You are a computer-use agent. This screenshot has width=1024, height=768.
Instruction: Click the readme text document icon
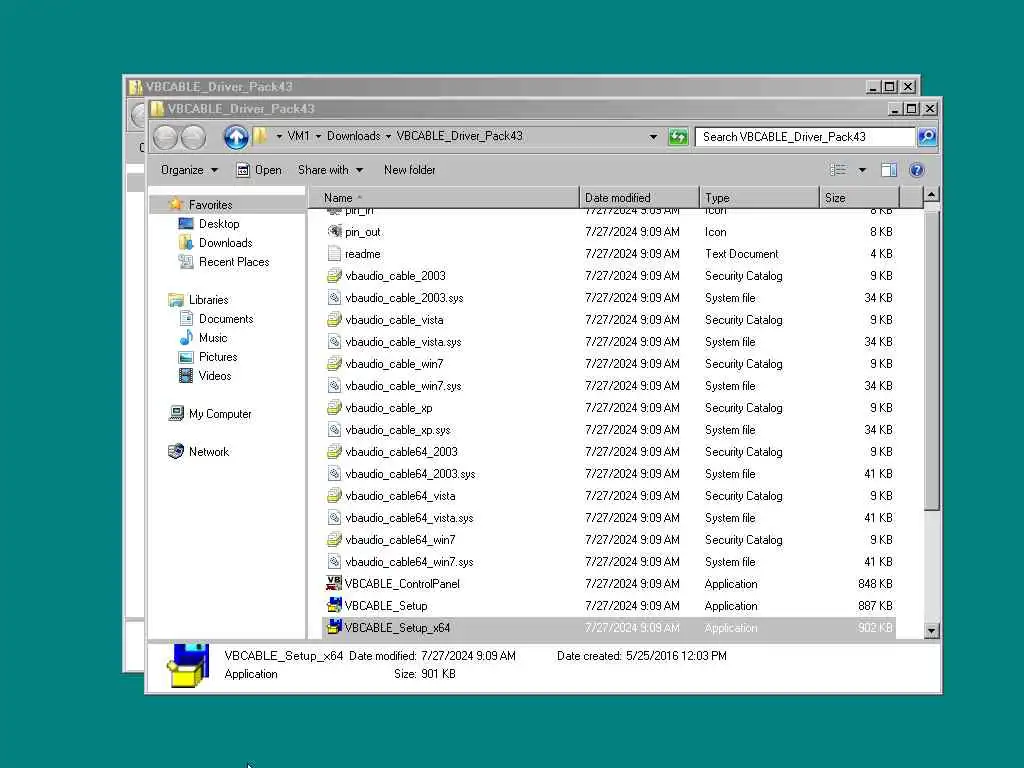(334, 253)
